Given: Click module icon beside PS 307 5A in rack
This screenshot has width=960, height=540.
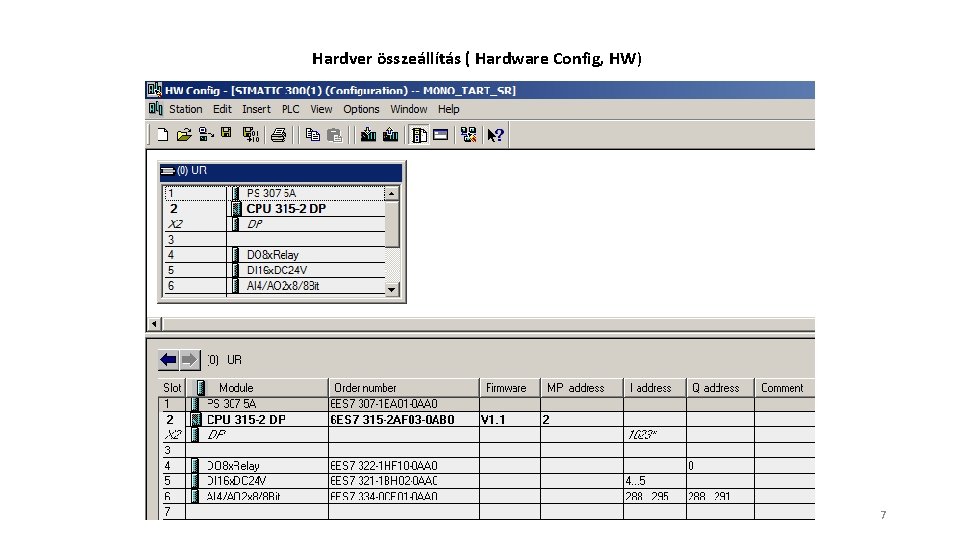Looking at the screenshot, I should click(236, 193).
